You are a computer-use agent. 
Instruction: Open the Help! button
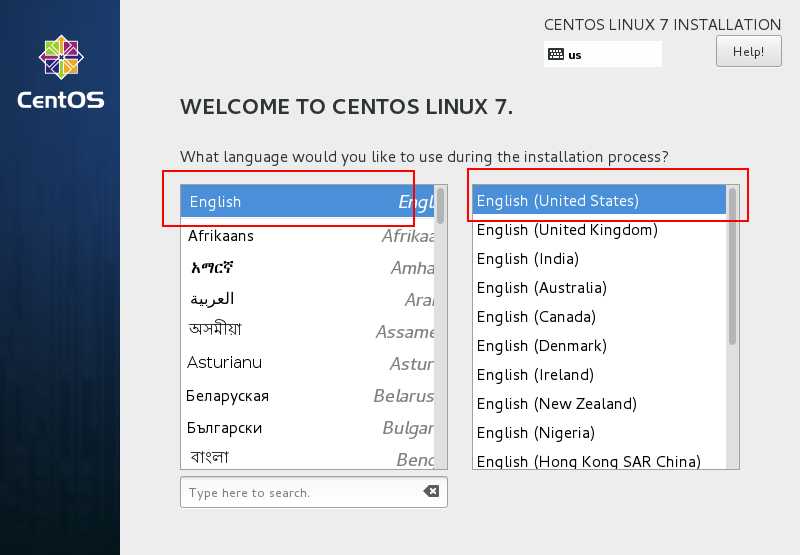748,51
